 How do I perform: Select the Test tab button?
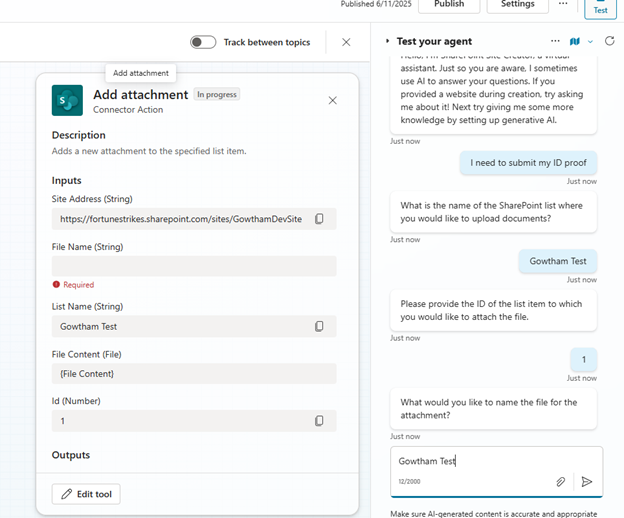point(600,8)
